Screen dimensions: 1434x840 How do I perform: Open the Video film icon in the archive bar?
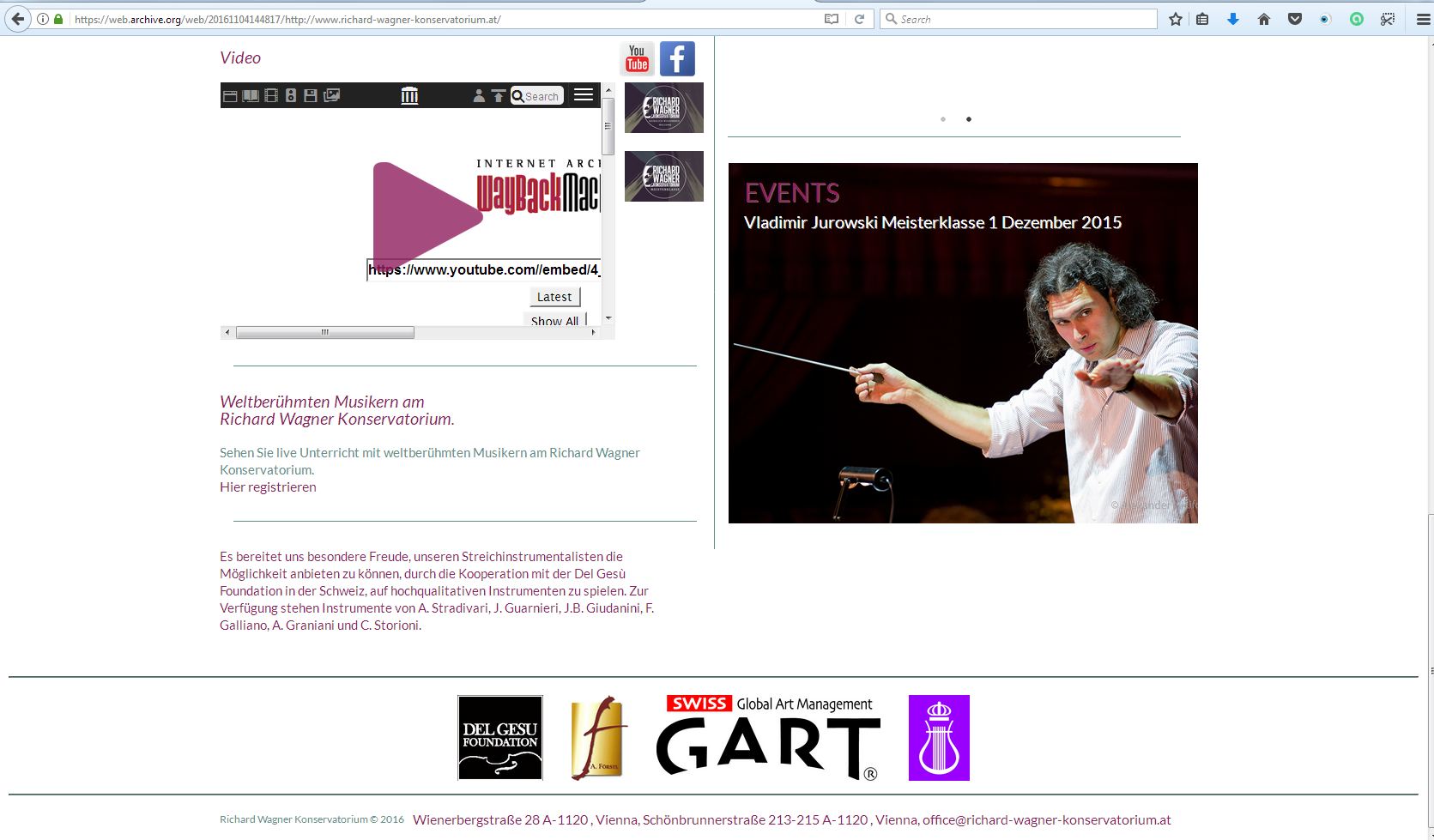click(x=271, y=95)
